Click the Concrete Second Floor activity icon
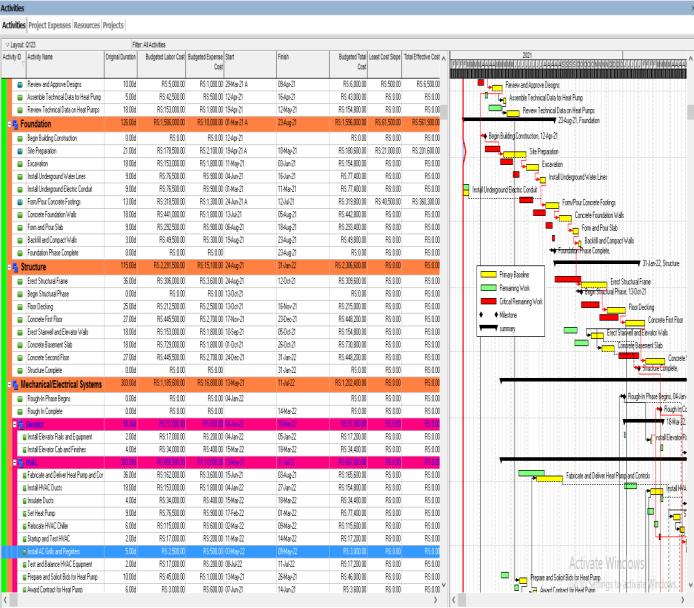Viewport: 694px width, 608px height. coord(20,358)
